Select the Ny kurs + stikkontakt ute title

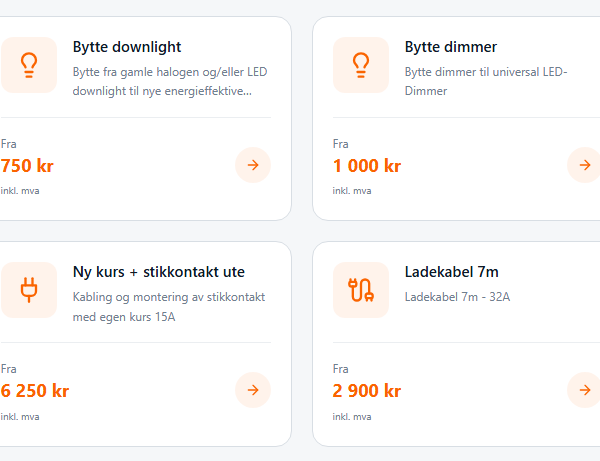click(159, 272)
